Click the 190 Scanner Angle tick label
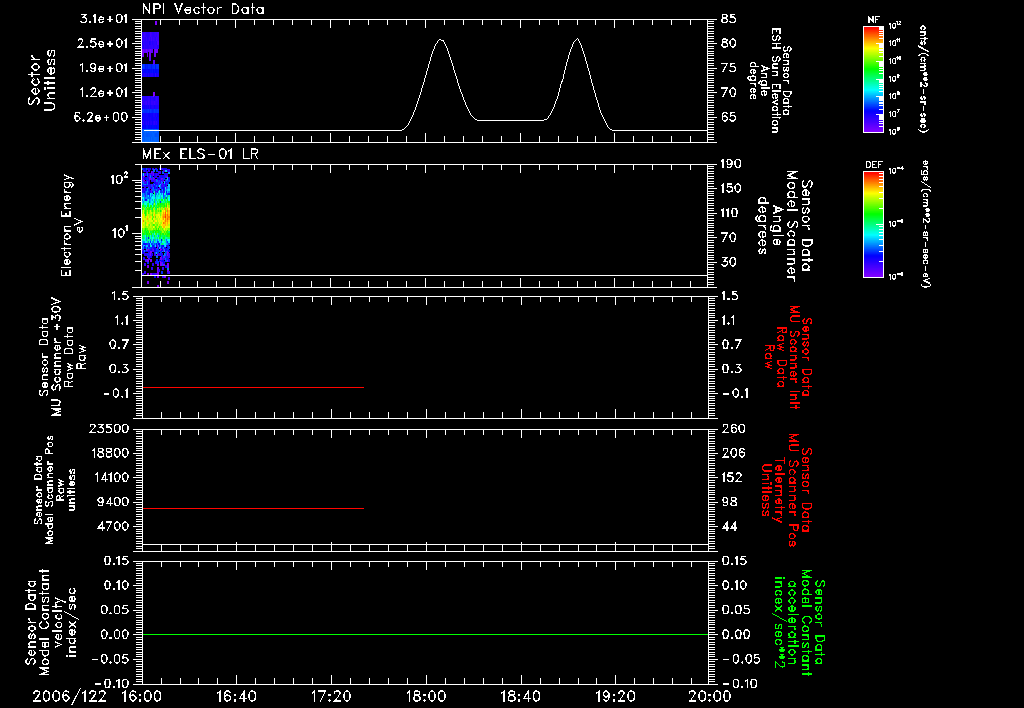Image resolution: width=1024 pixels, height=708 pixels. click(x=731, y=164)
